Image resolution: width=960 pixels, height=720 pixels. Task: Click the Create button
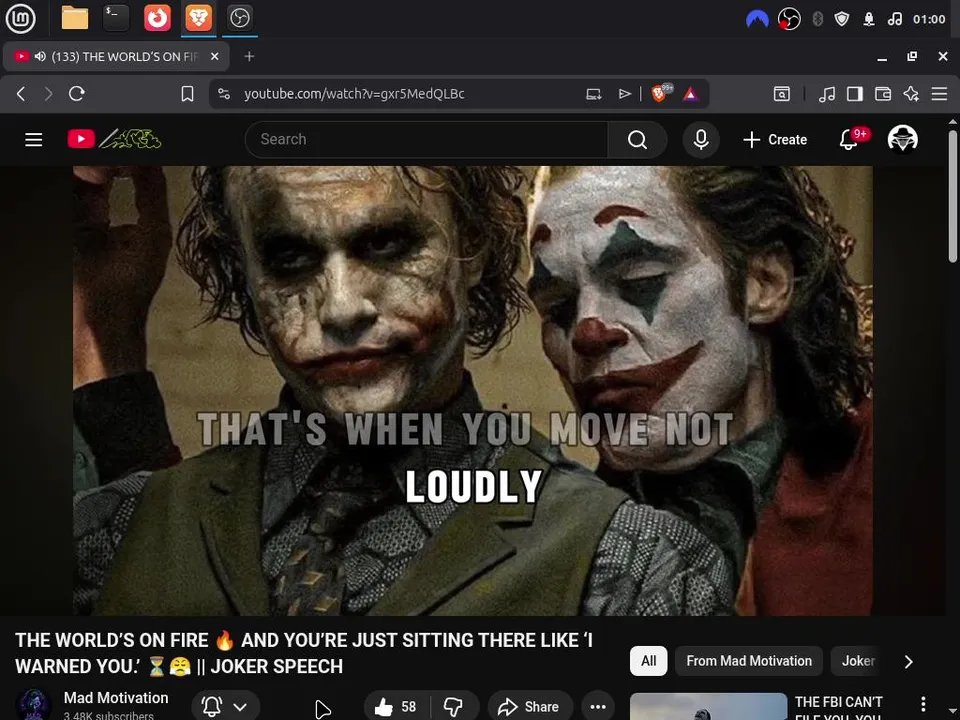pyautogui.click(x=774, y=140)
